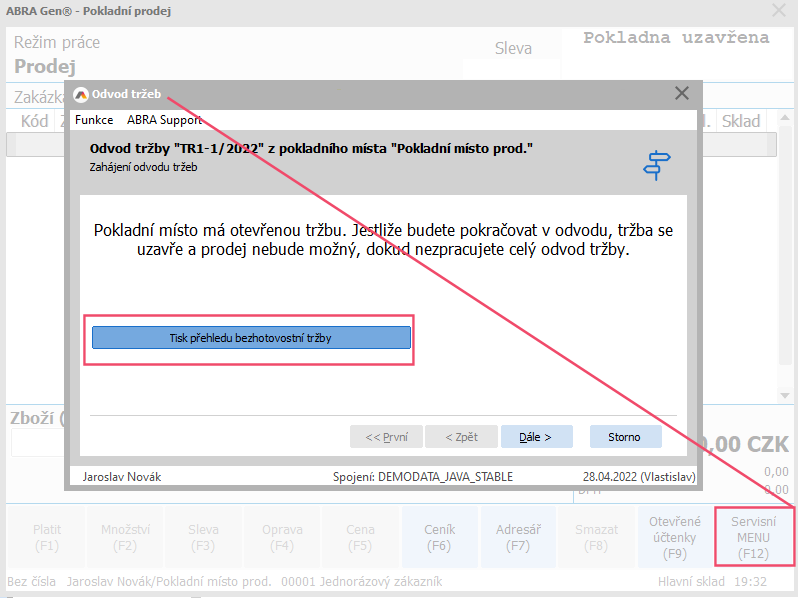Viewport: 798px width, 598px height.
Task: Open the ABRA Support menu
Action: [164, 120]
